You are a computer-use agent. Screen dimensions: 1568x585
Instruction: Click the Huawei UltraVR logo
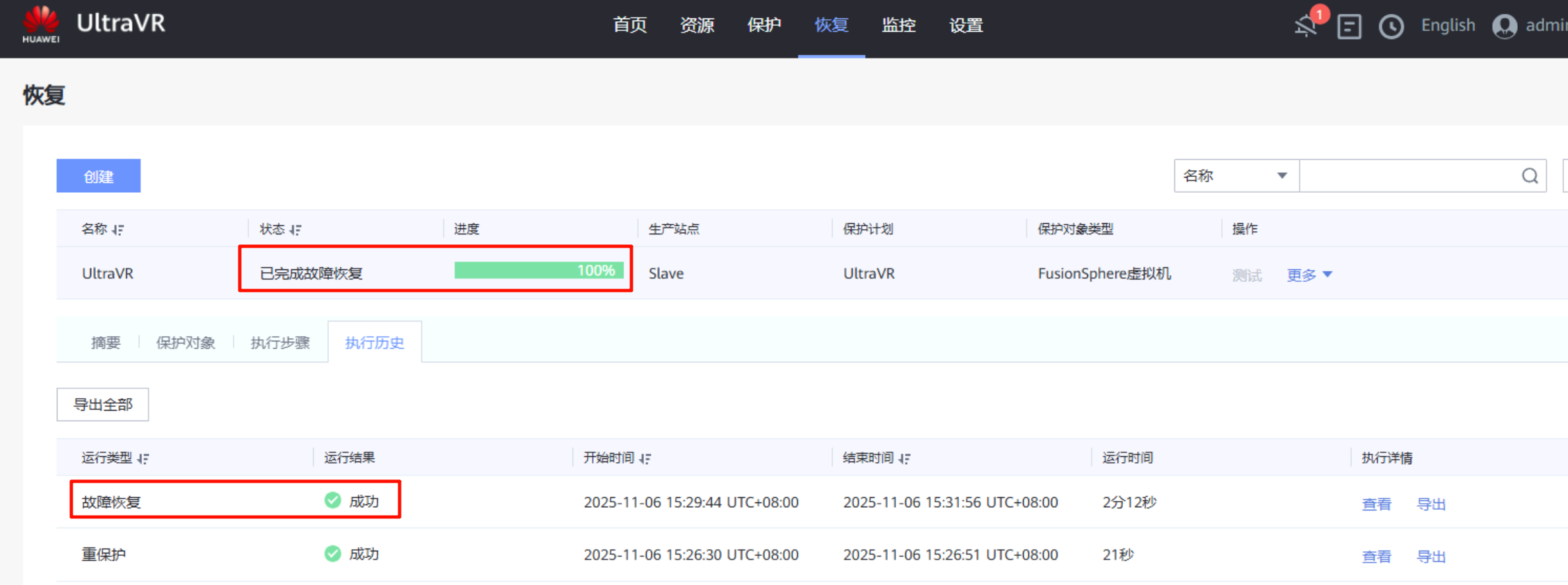[93, 25]
